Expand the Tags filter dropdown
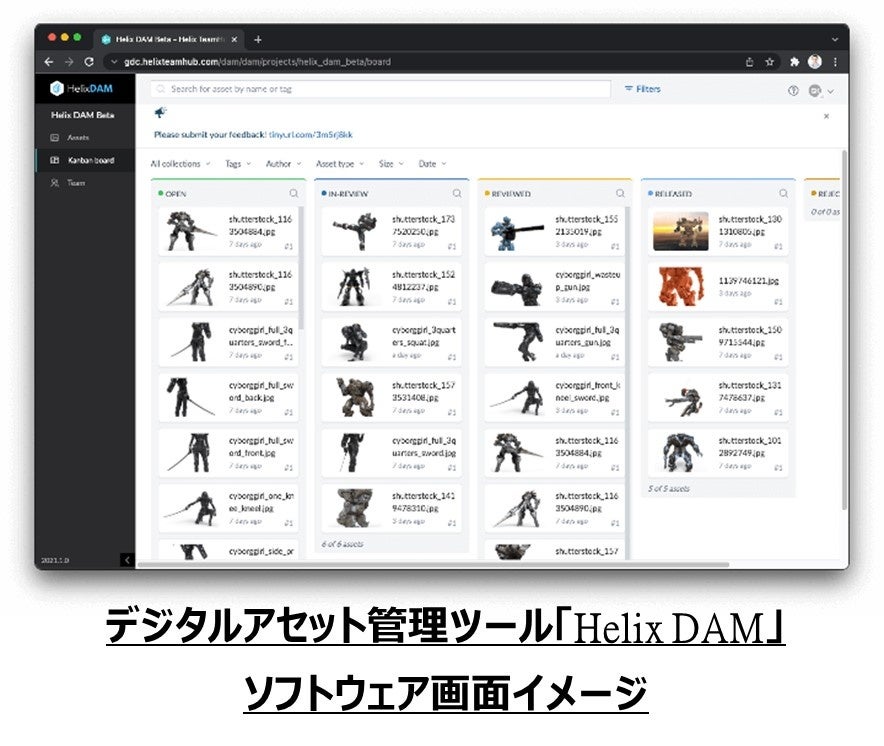Viewport: 884px width, 746px height. [238, 164]
